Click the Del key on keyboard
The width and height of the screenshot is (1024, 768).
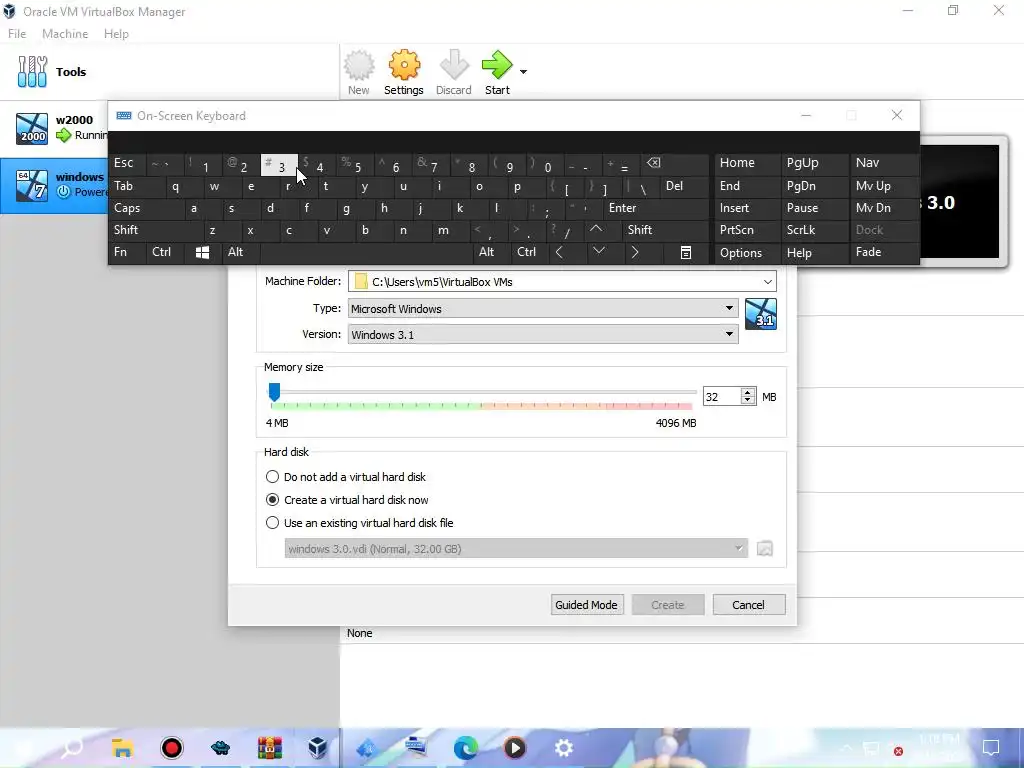[684, 186]
